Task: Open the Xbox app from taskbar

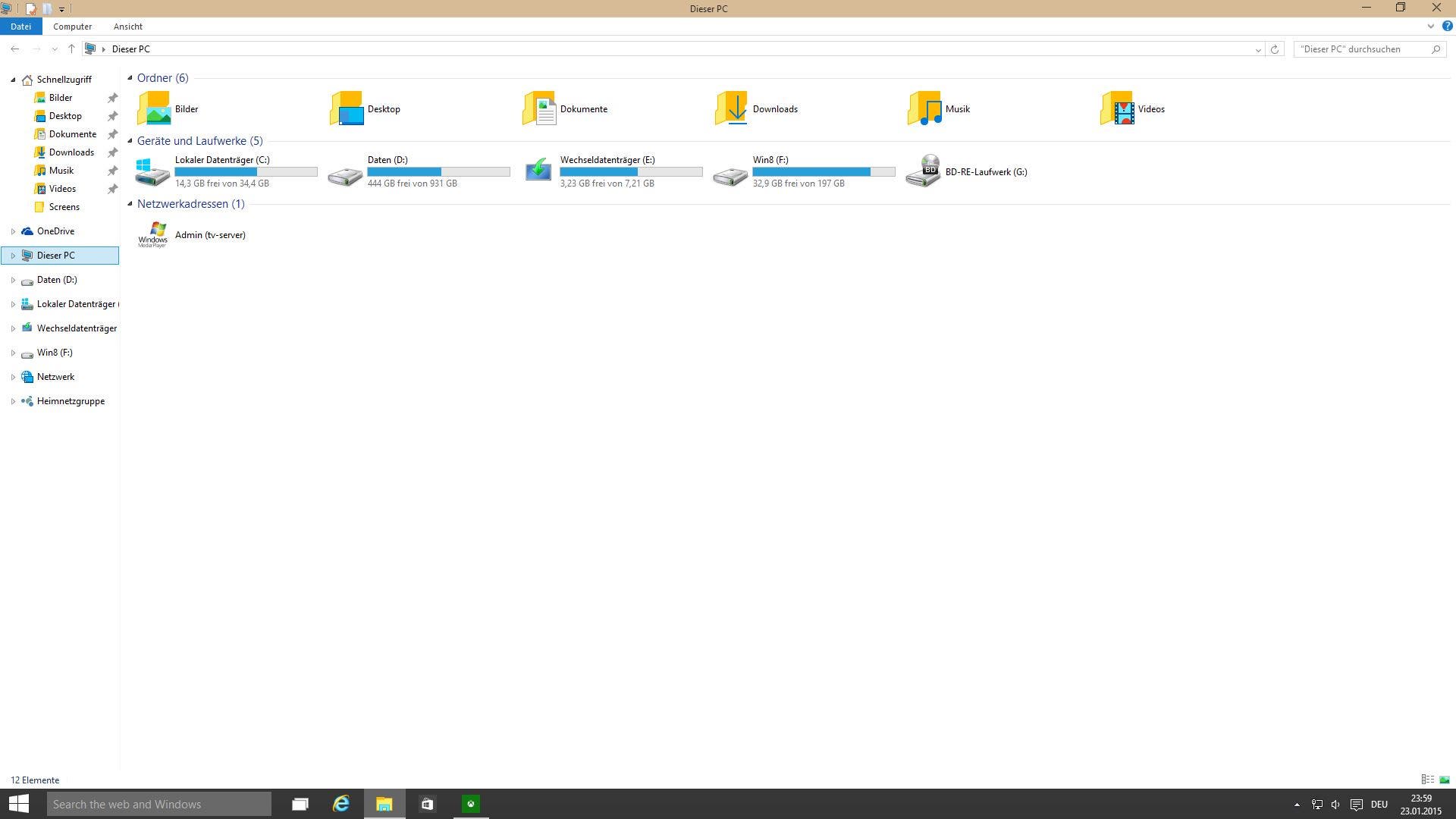Action: [x=471, y=804]
